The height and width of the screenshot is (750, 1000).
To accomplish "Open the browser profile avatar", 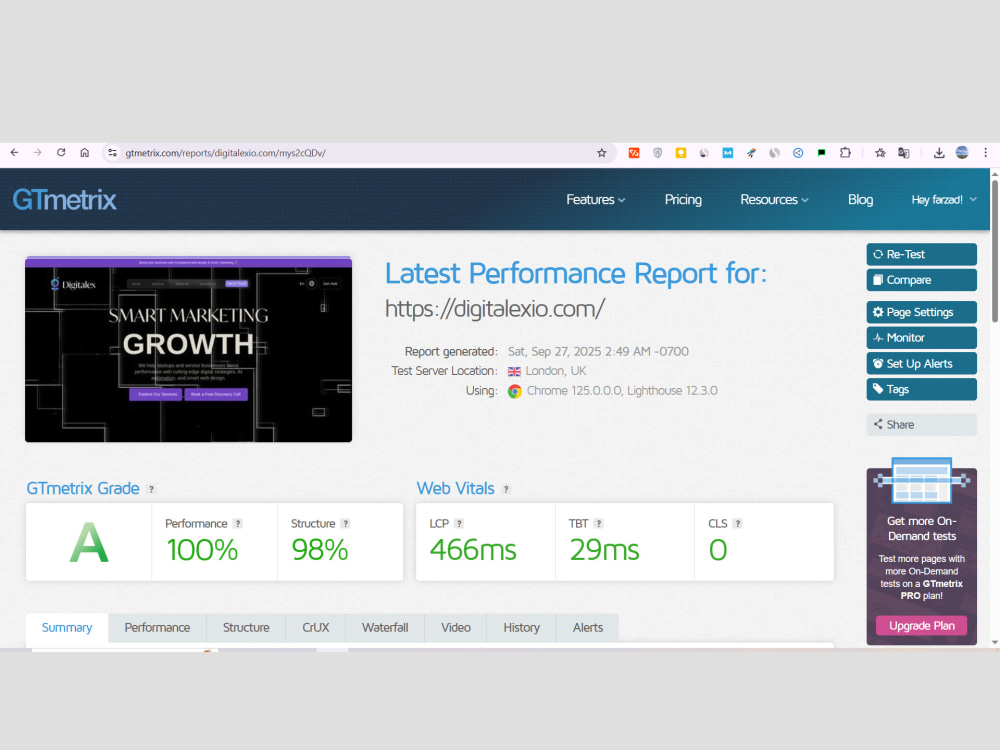I will pyautogui.click(x=962, y=153).
